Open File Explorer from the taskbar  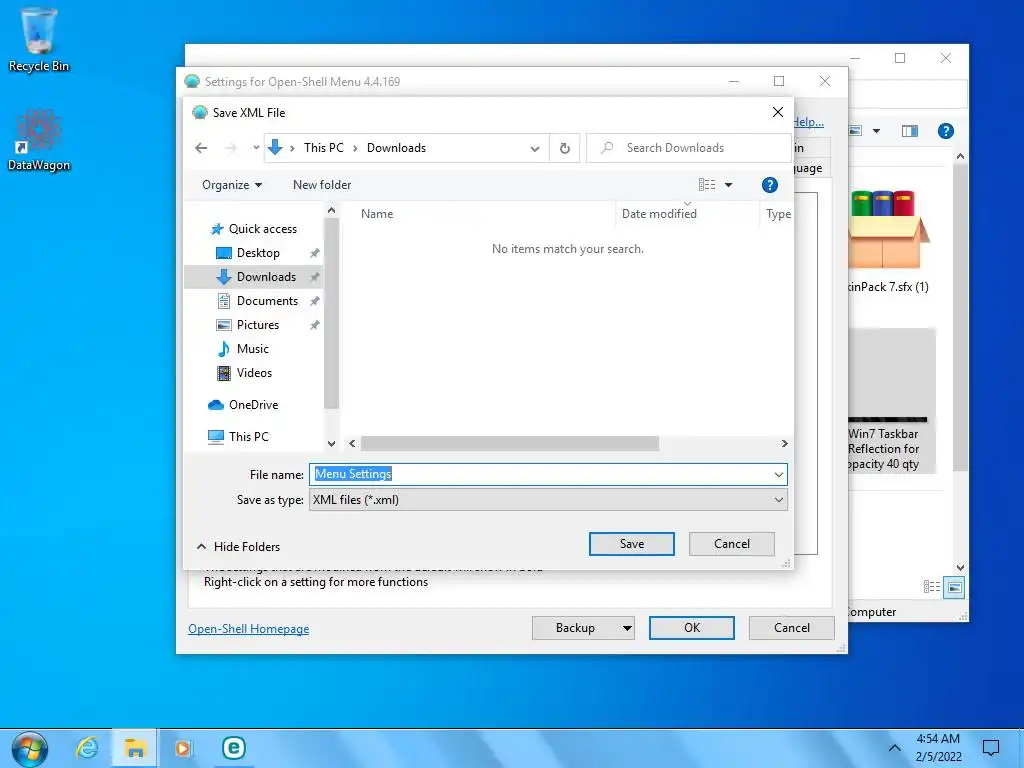click(x=135, y=748)
